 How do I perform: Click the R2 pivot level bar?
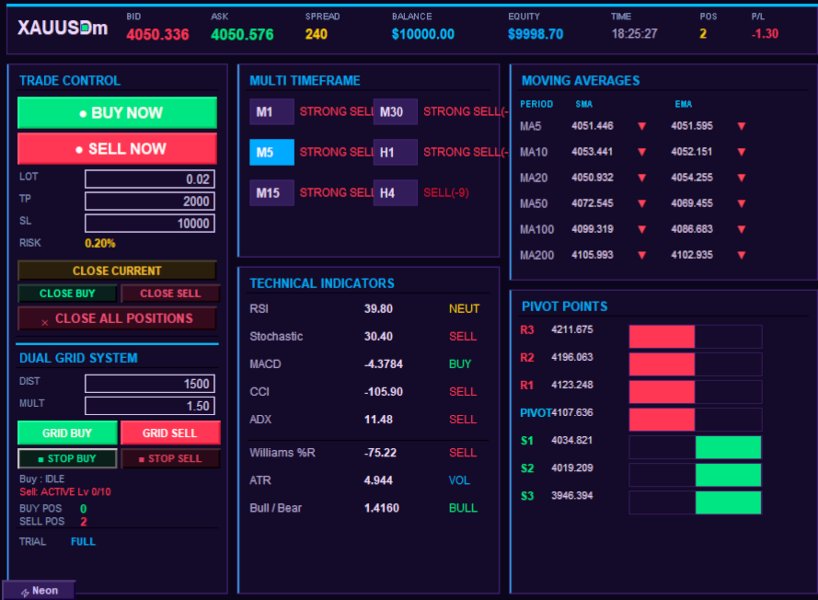(x=695, y=364)
